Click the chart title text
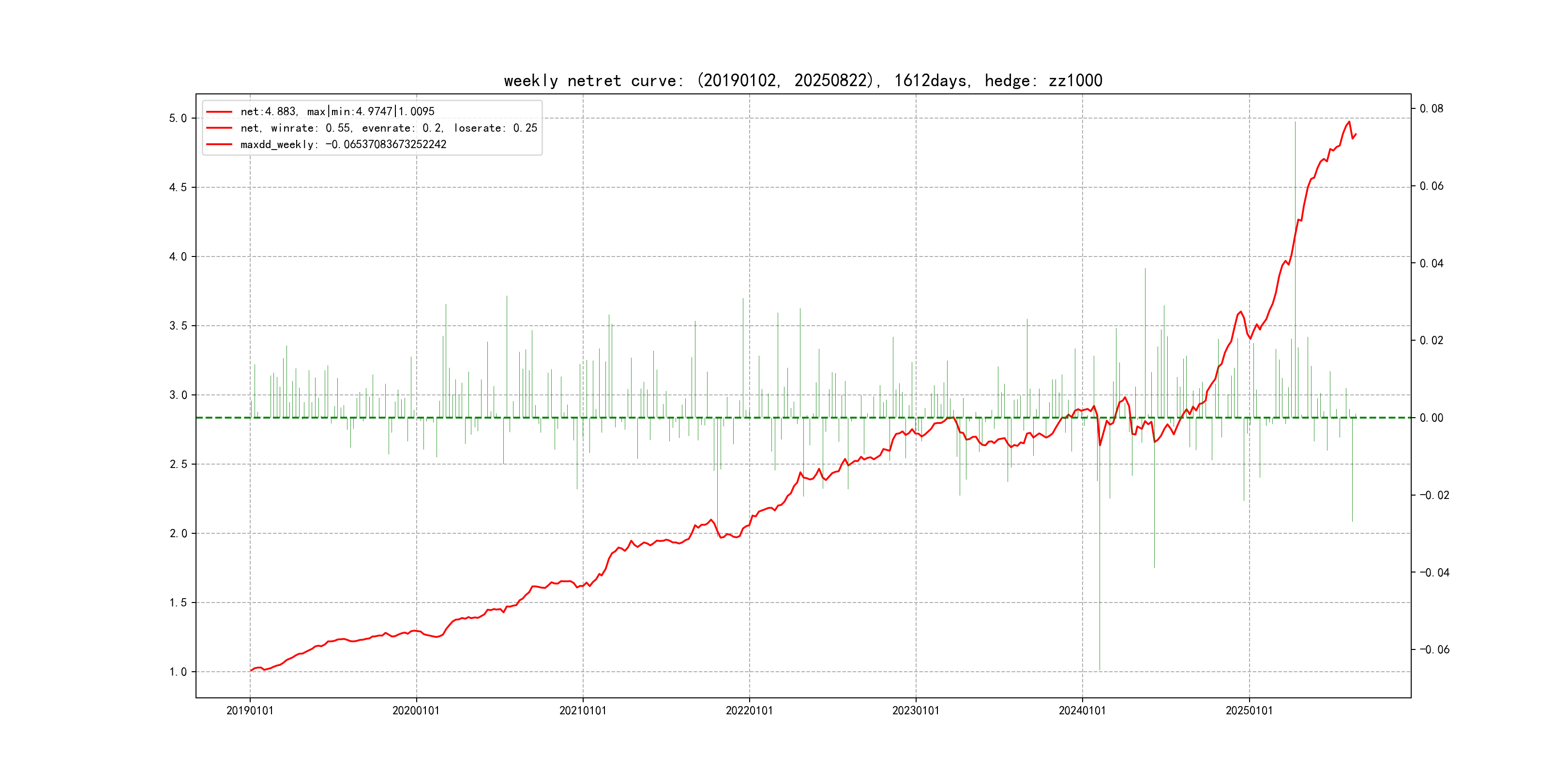The image size is (1568, 784). (x=803, y=80)
